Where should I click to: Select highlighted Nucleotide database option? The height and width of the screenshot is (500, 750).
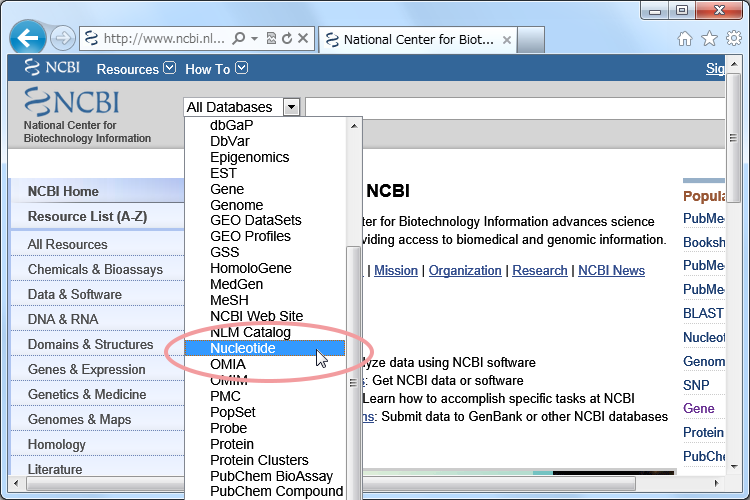tap(265, 348)
